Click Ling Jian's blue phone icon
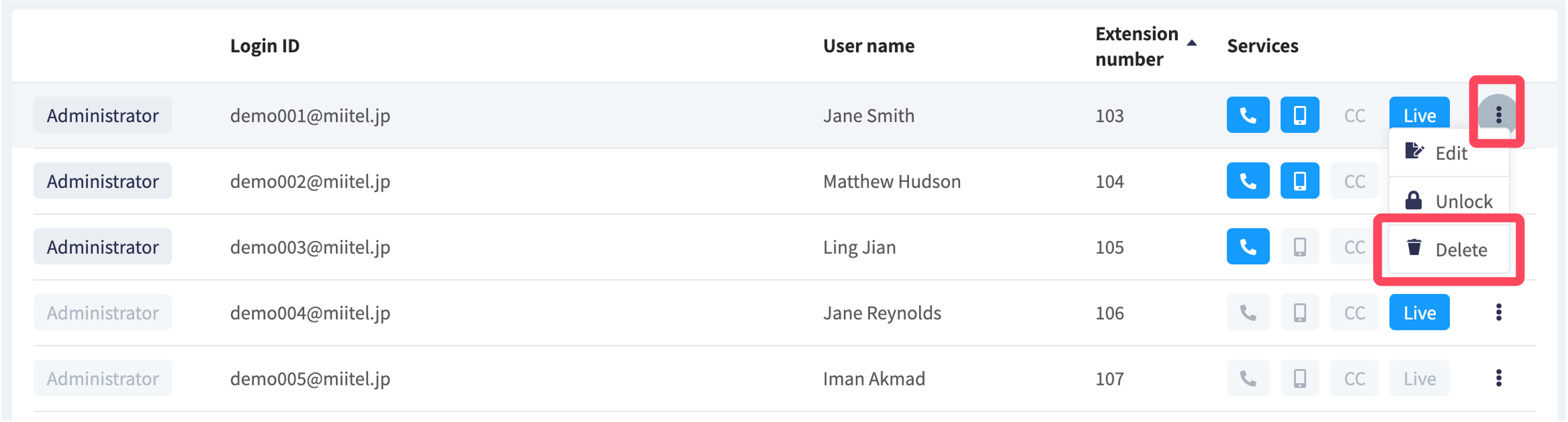 pos(1247,247)
